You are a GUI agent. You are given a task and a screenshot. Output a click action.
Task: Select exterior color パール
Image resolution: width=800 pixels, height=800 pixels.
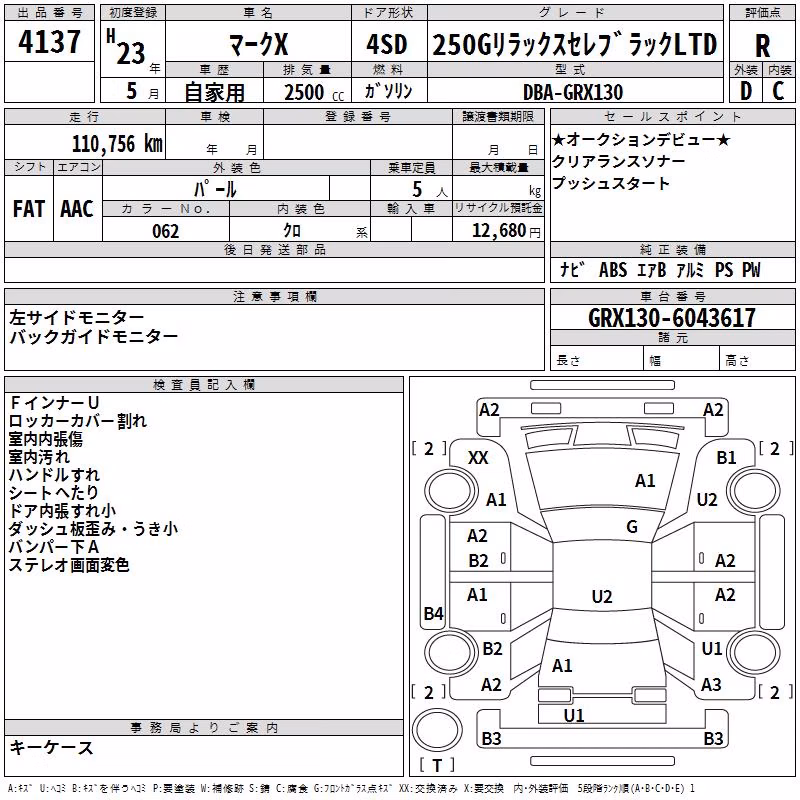point(215,189)
